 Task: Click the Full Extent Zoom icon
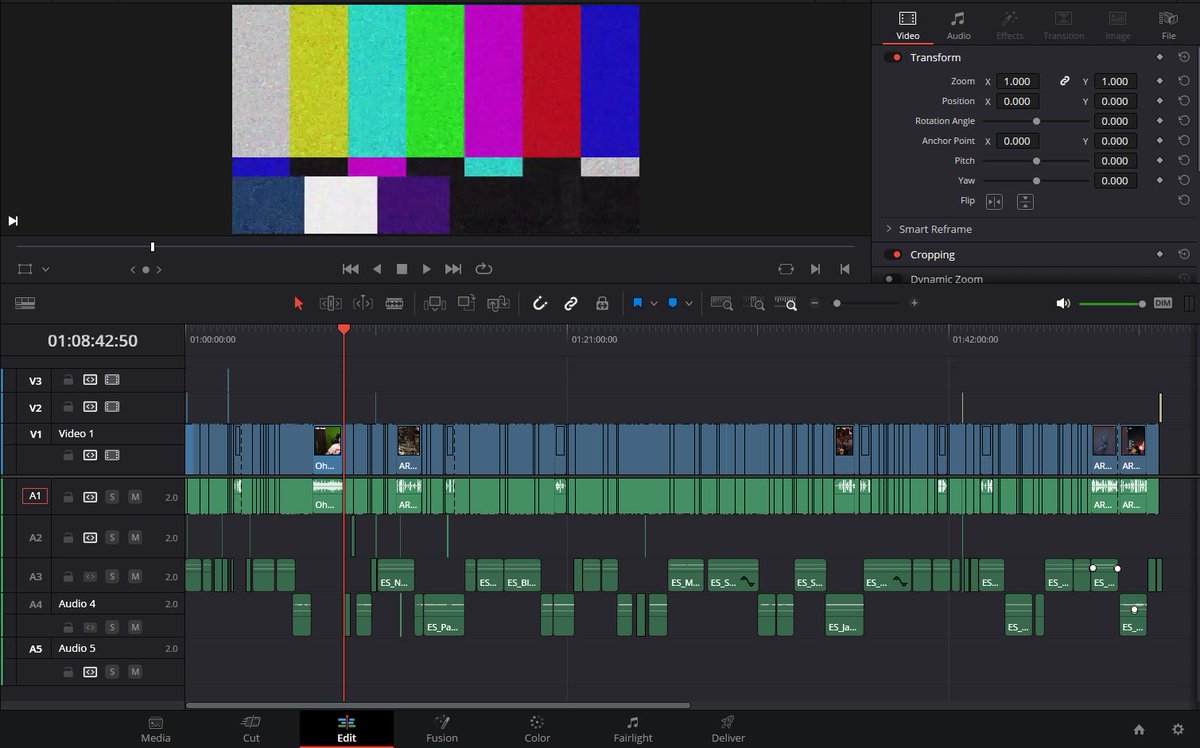(722, 303)
